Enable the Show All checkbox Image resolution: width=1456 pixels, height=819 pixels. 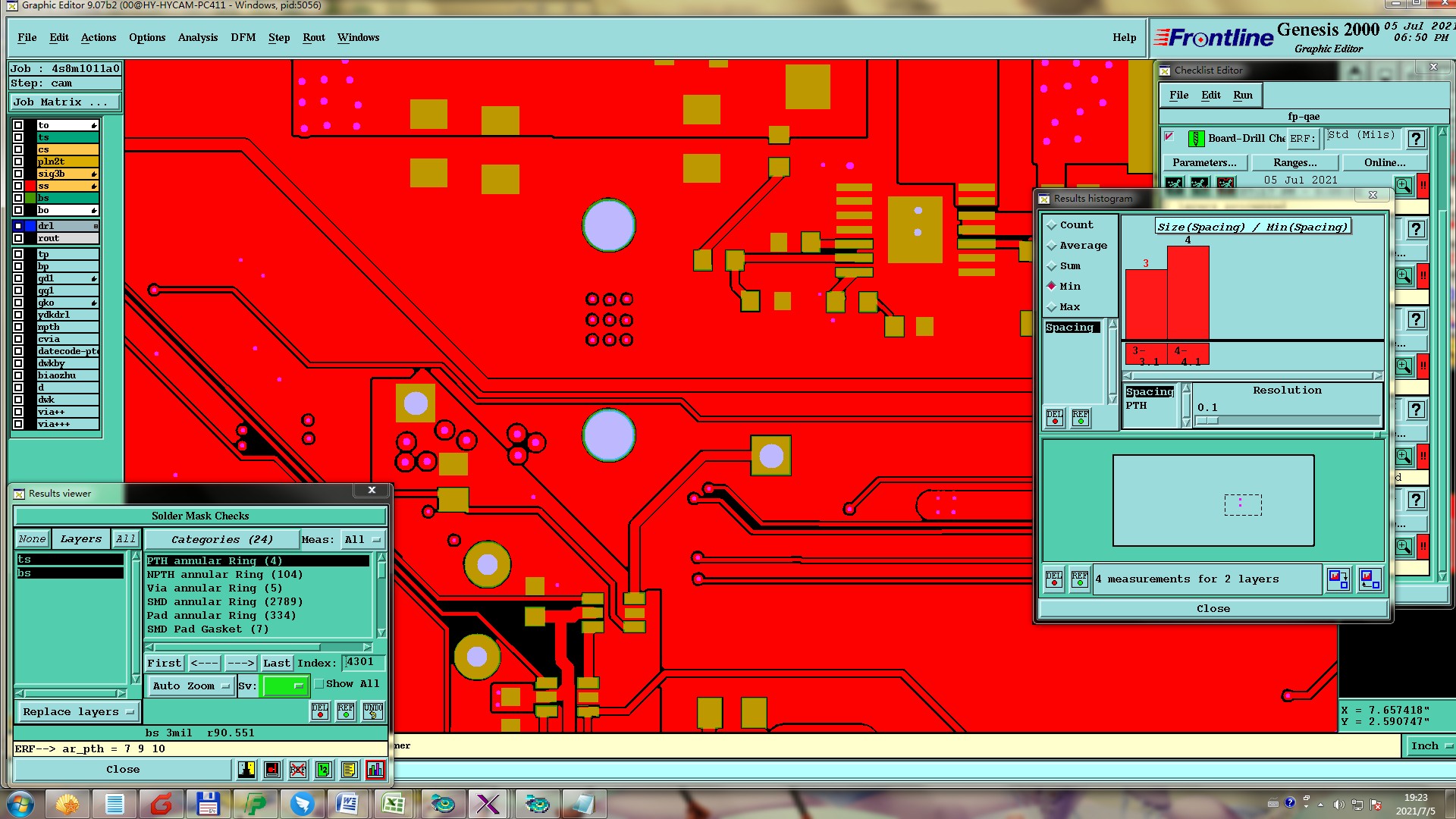(x=319, y=684)
